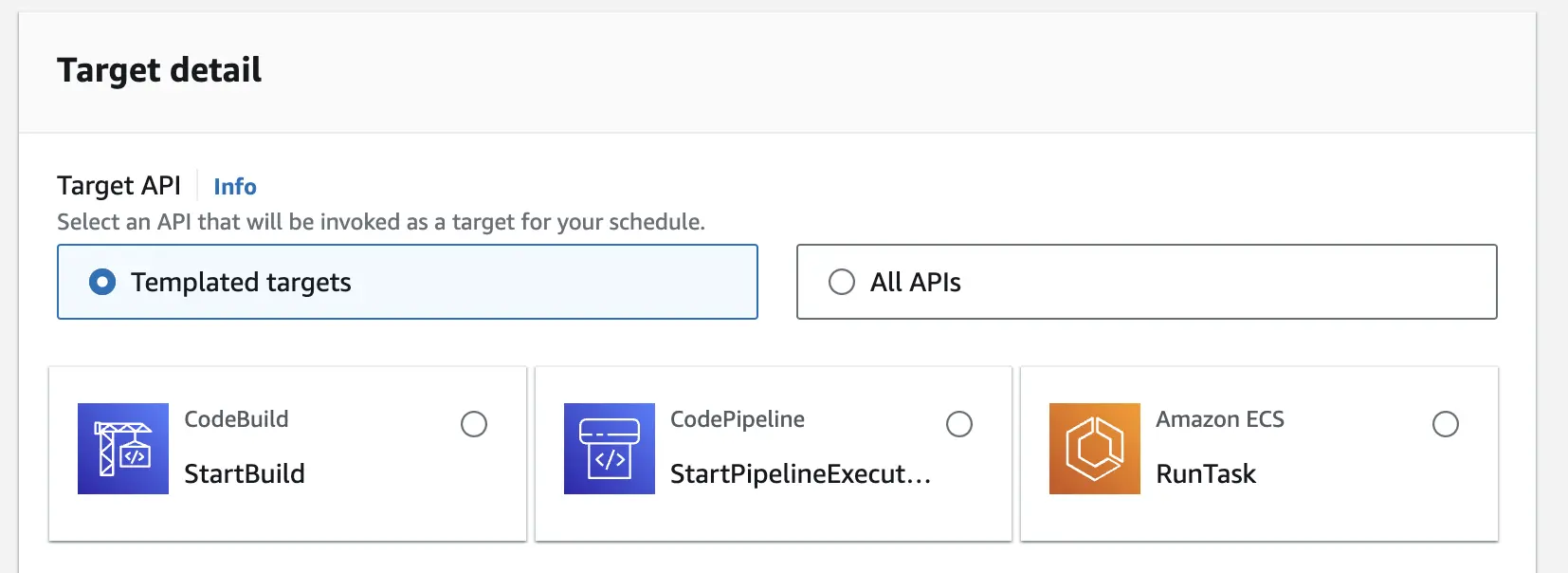Click the CodePipeline service icon
Image resolution: width=1568 pixels, height=573 pixels.
tap(610, 449)
